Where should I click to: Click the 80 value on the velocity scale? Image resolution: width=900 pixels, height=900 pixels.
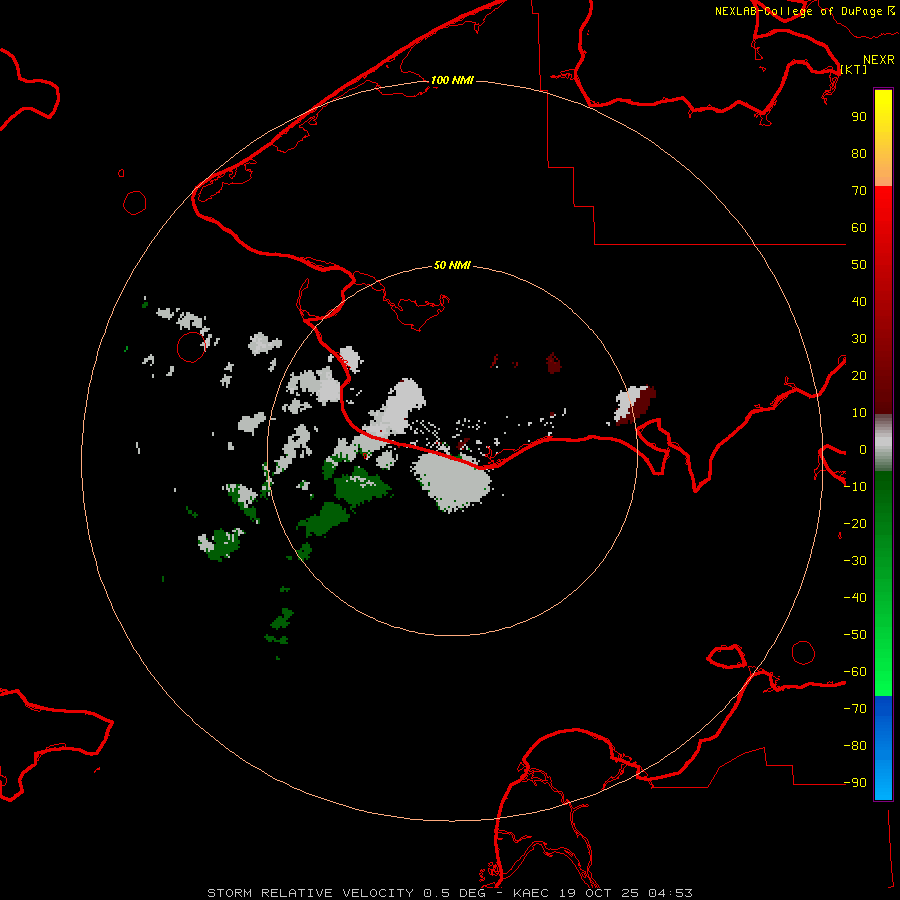[x=859, y=154]
